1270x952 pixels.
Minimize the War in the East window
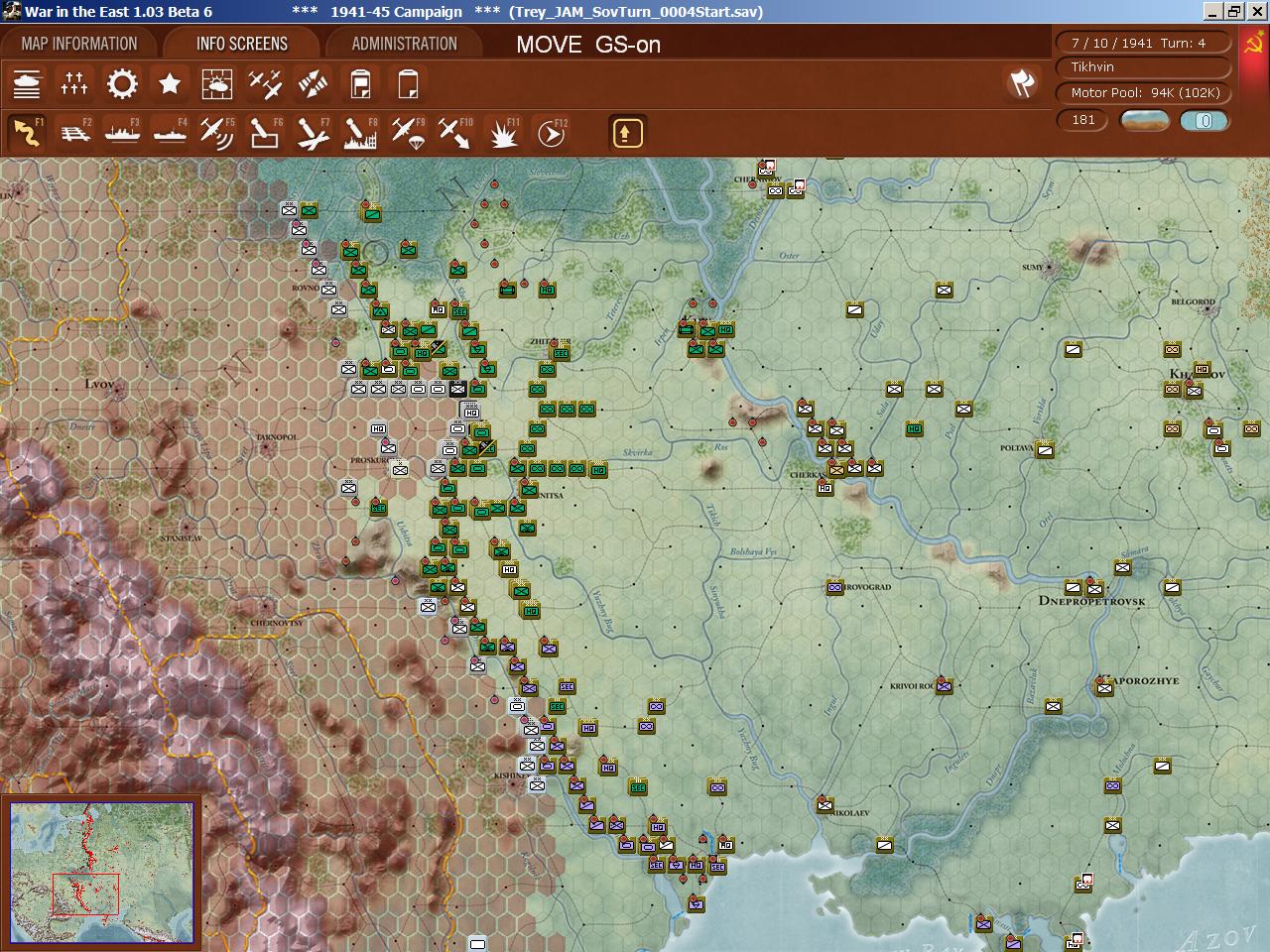[1212, 12]
